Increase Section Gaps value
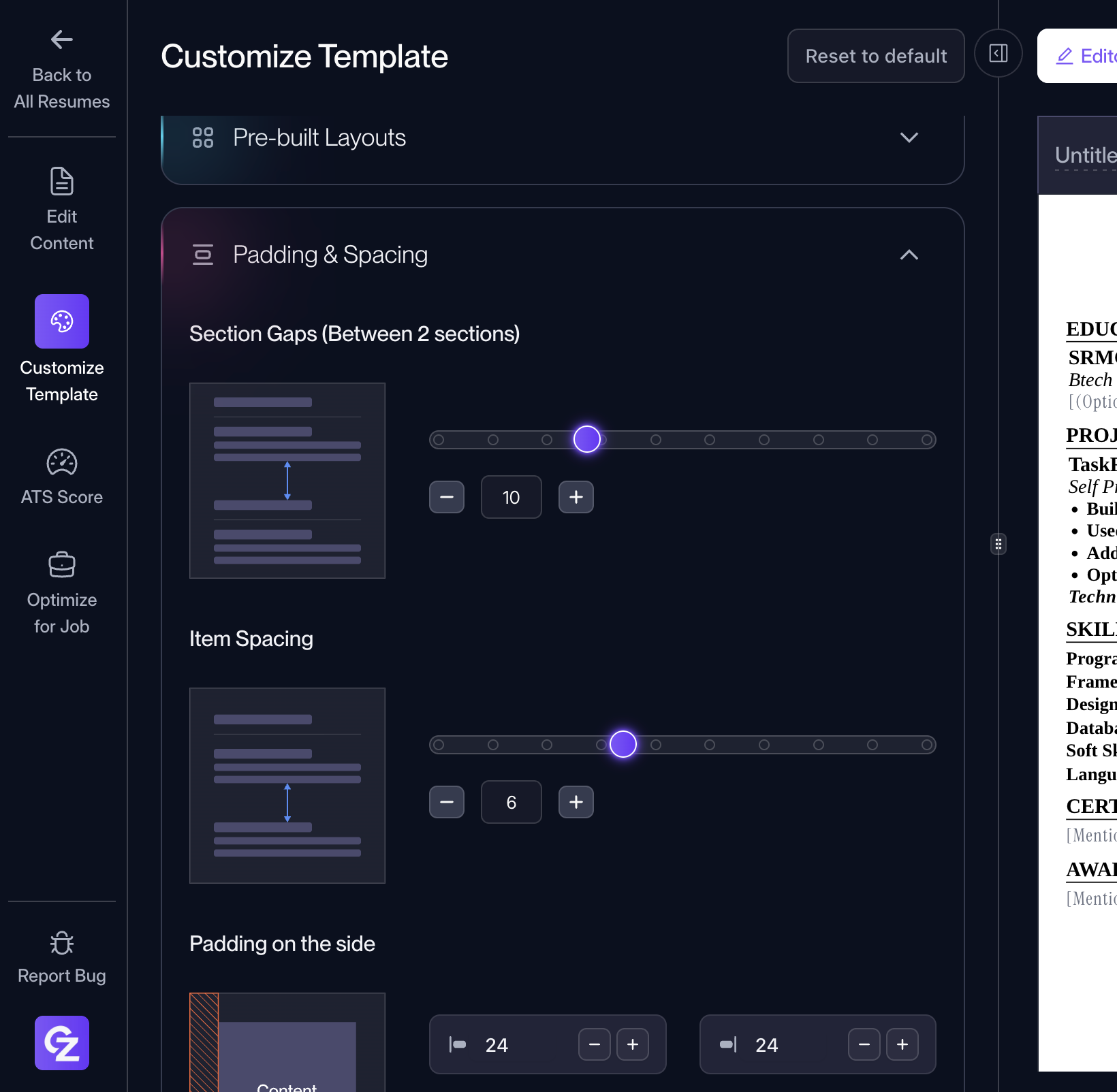Image resolution: width=1117 pixels, height=1092 pixels. [576, 497]
